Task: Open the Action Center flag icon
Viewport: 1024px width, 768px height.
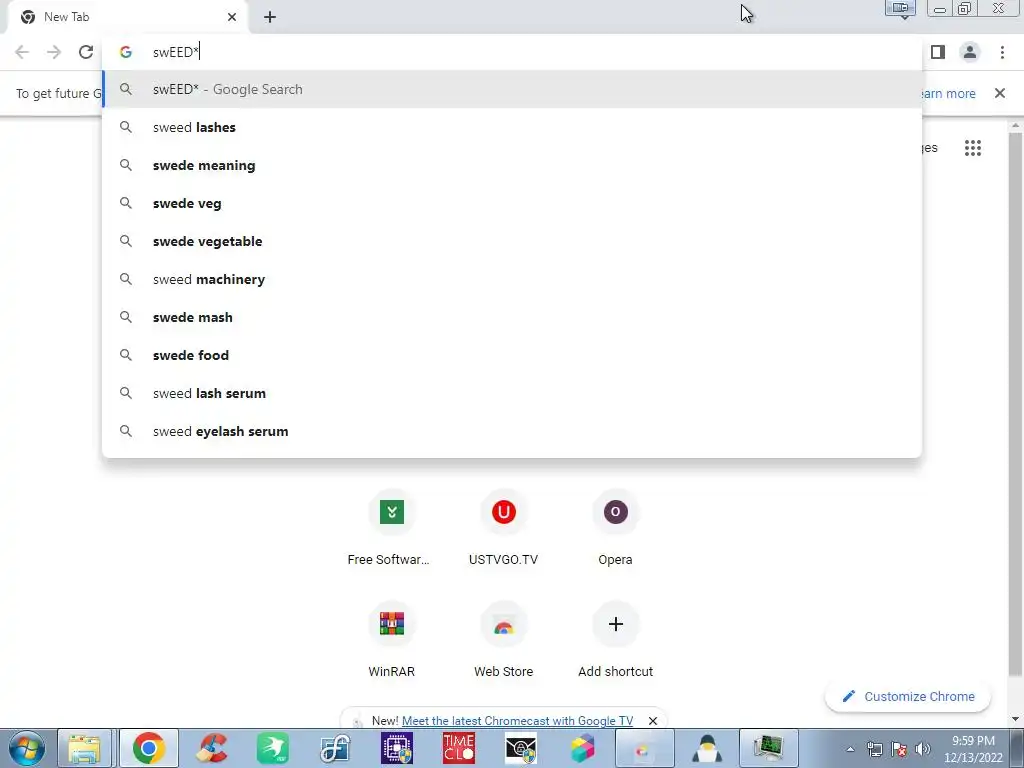Action: (x=899, y=749)
